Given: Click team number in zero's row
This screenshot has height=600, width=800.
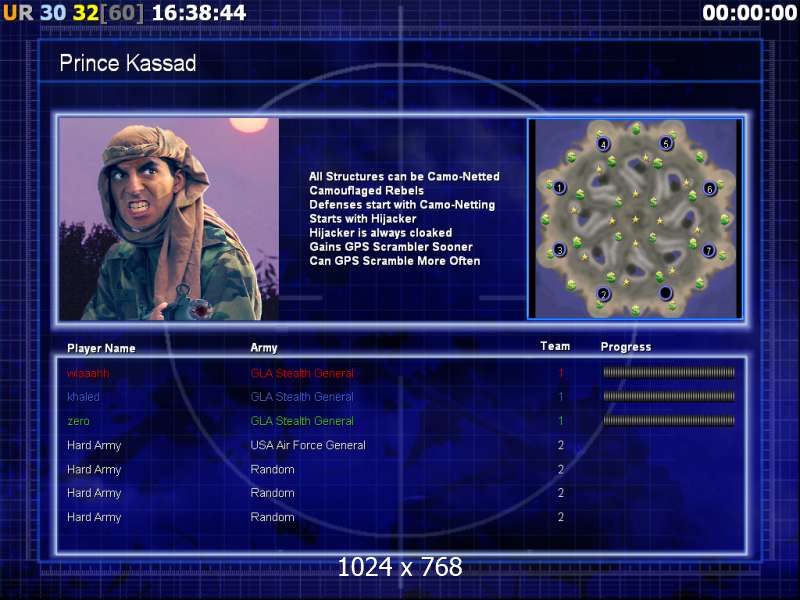Looking at the screenshot, I should pyautogui.click(x=561, y=421).
